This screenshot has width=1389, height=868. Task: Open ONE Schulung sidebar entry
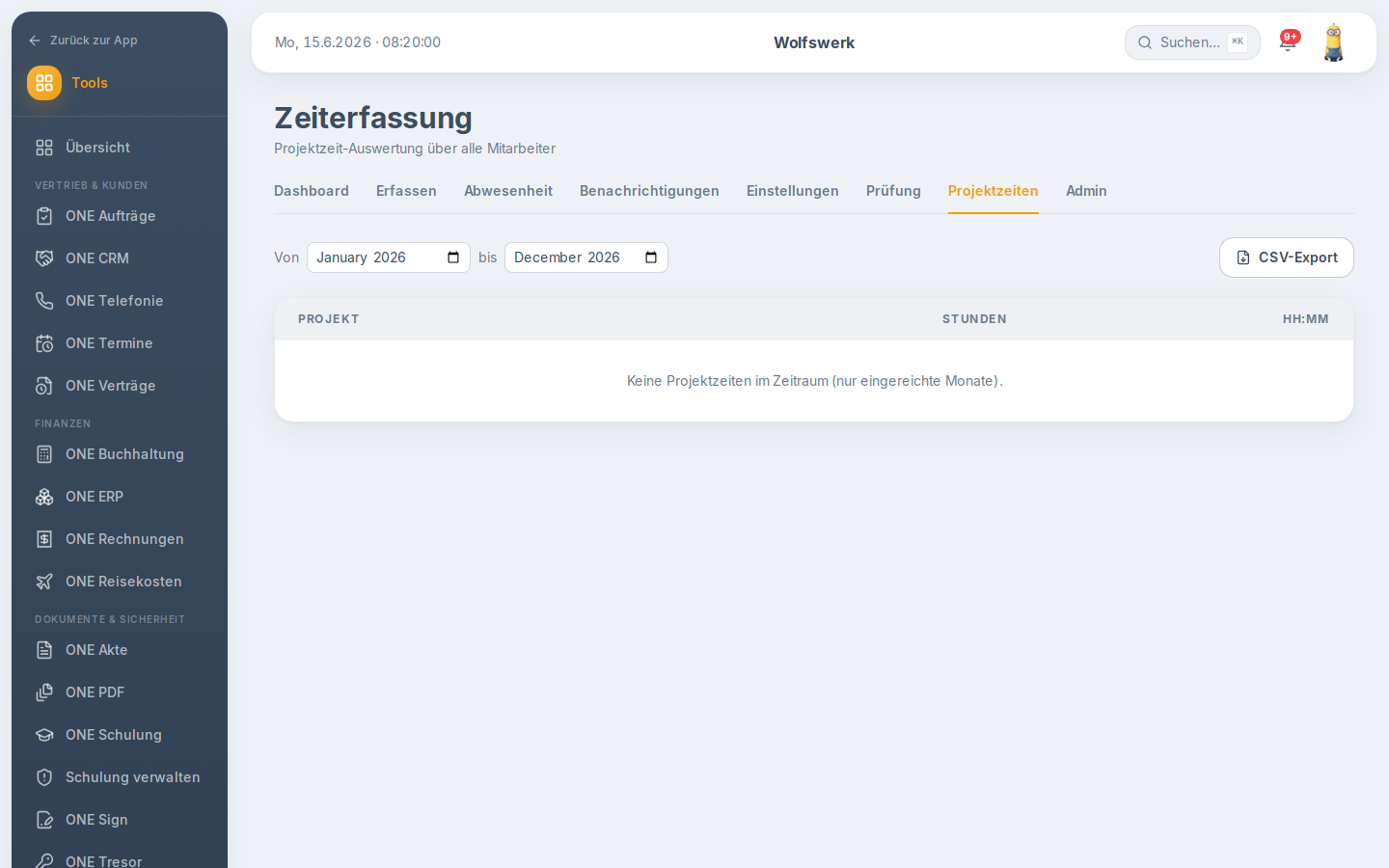point(120,735)
